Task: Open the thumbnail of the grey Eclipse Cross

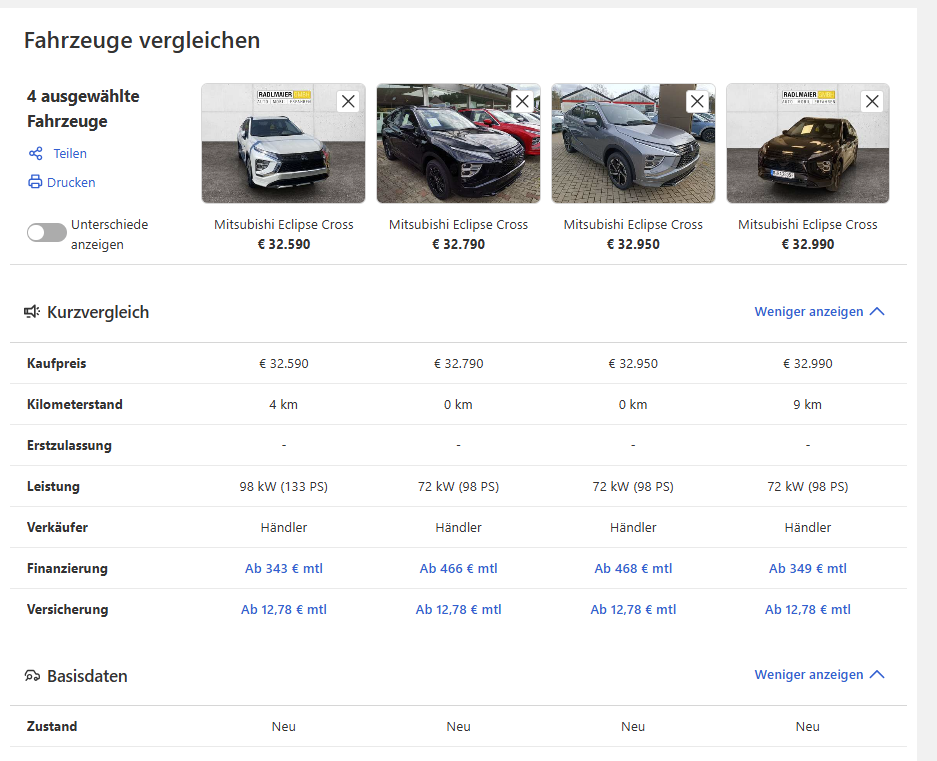Action: [633, 143]
